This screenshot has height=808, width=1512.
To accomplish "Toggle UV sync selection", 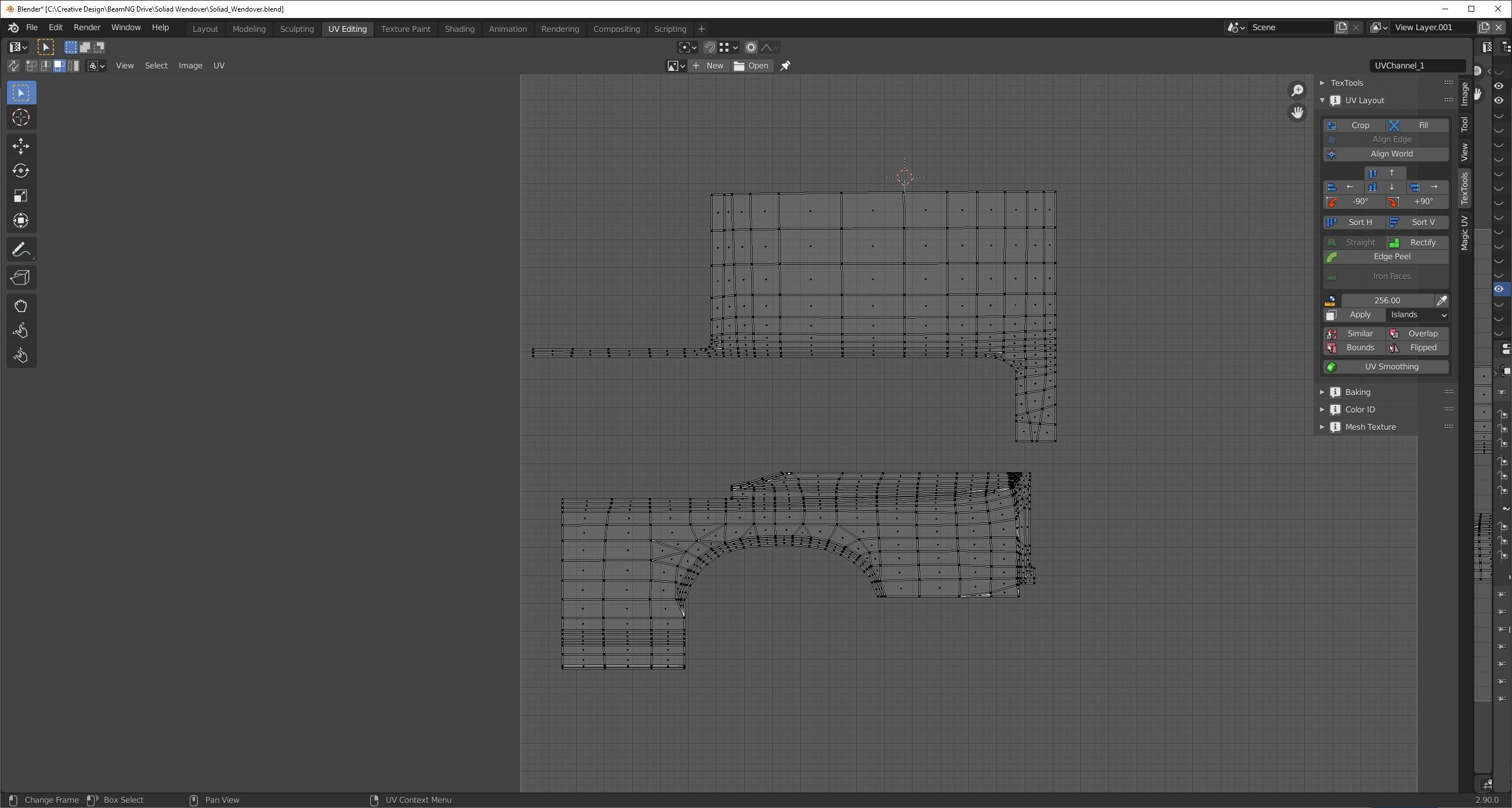I will 13,66.
